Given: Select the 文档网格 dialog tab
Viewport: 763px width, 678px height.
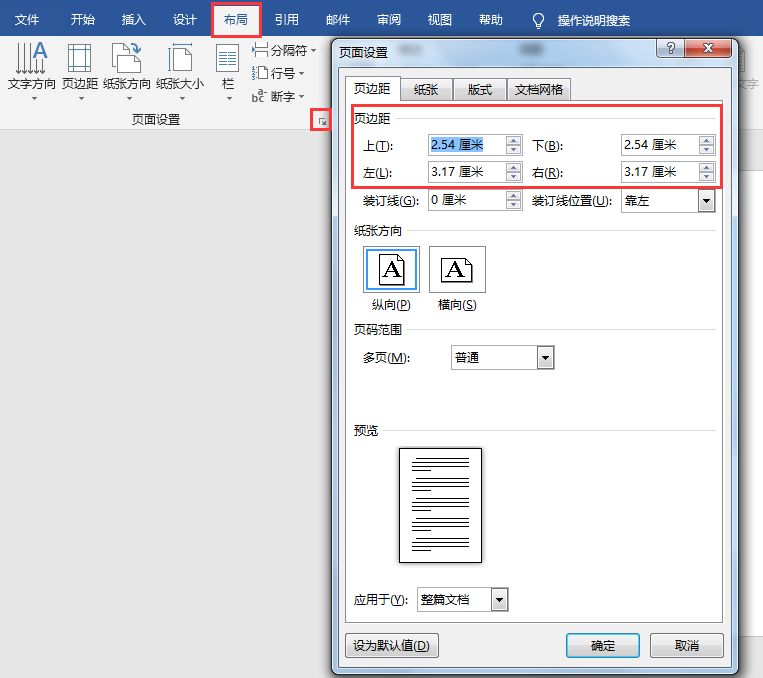Looking at the screenshot, I should click(539, 90).
